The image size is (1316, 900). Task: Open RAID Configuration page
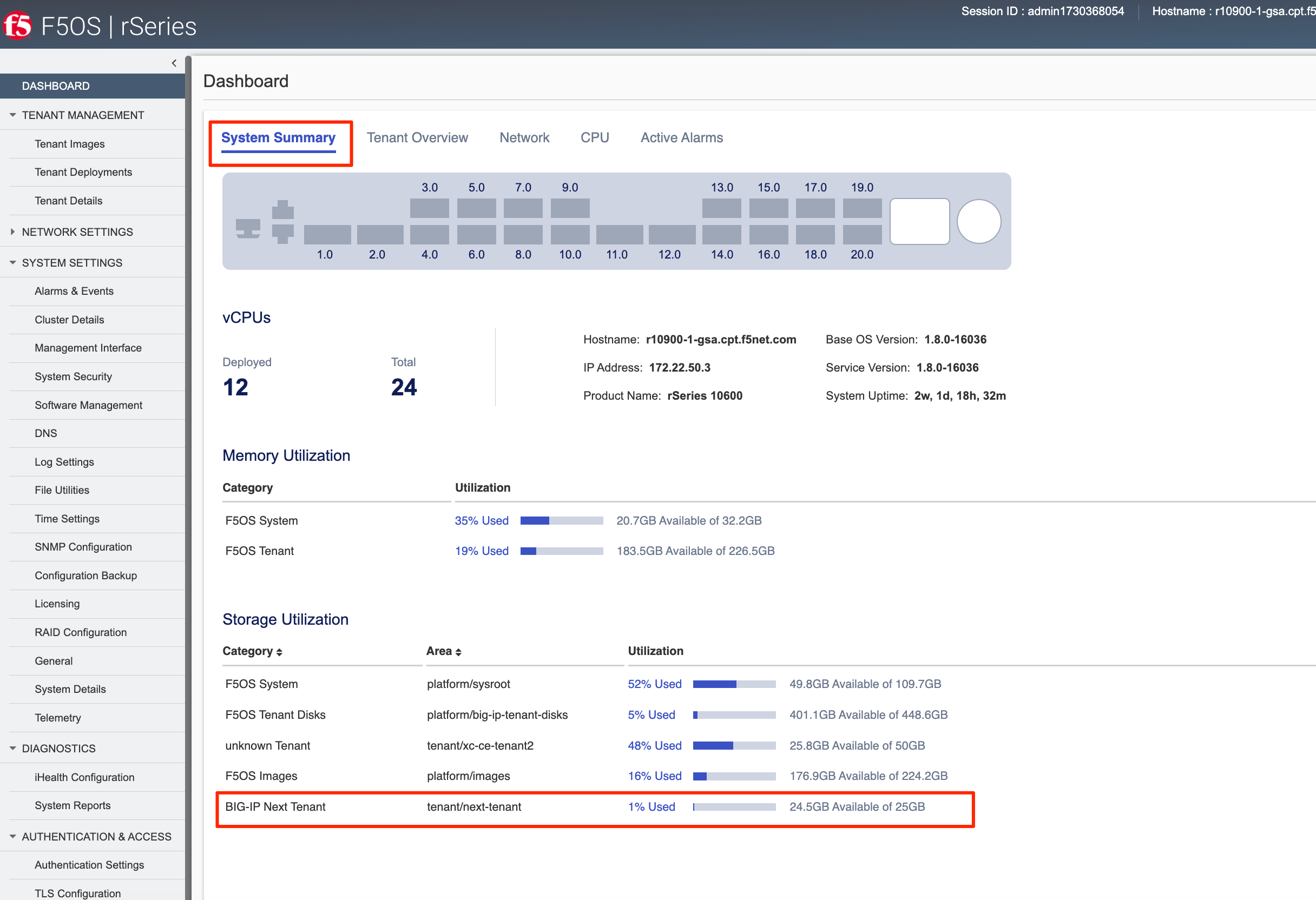tap(81, 632)
